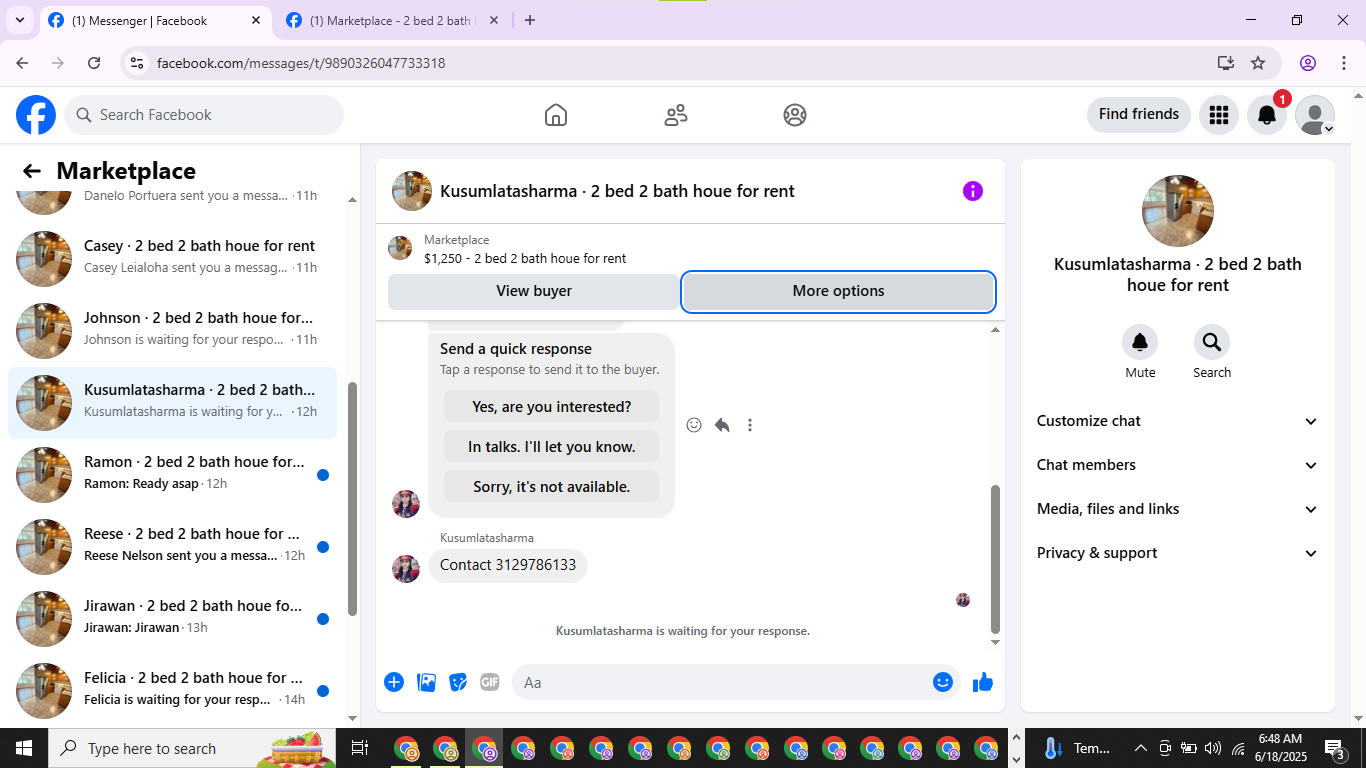Click the Windows taskbar search box
This screenshot has width=1366, height=768.
tap(194, 748)
